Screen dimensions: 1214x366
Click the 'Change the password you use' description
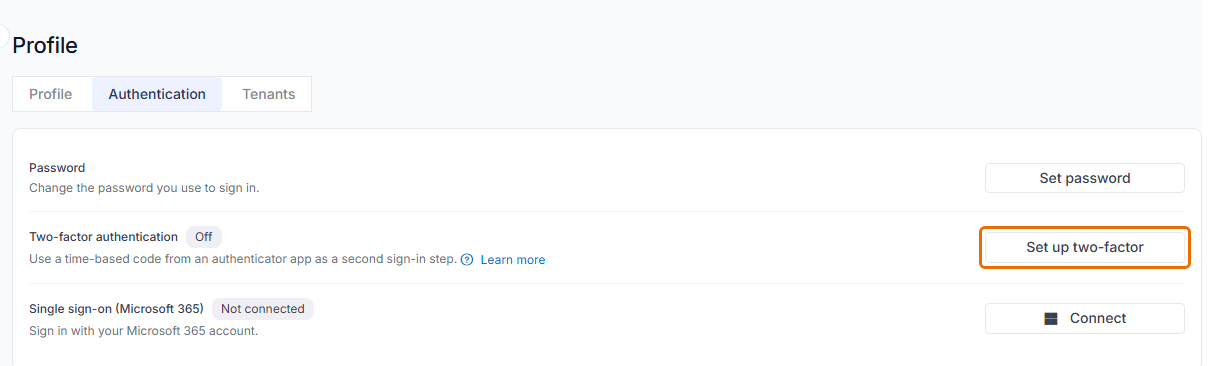[x=144, y=187]
